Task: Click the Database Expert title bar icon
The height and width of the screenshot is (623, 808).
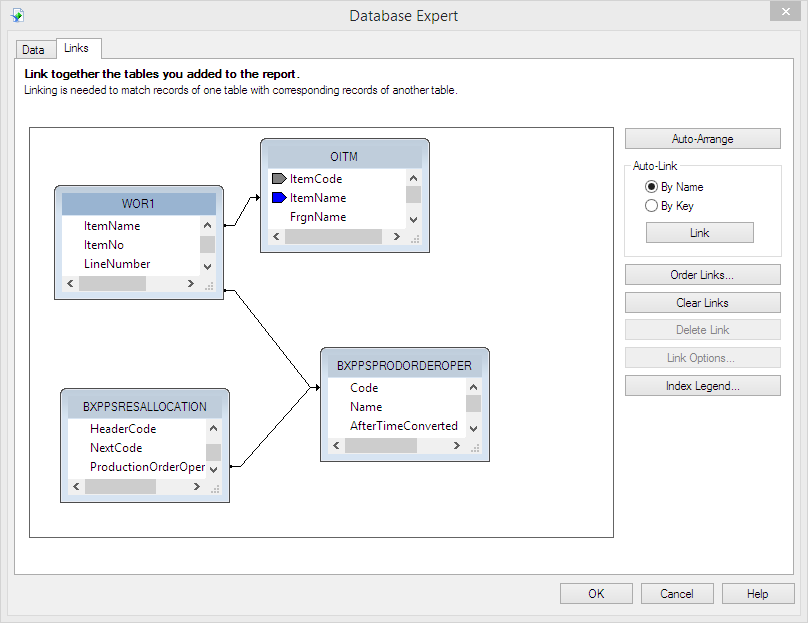Action: [17, 15]
